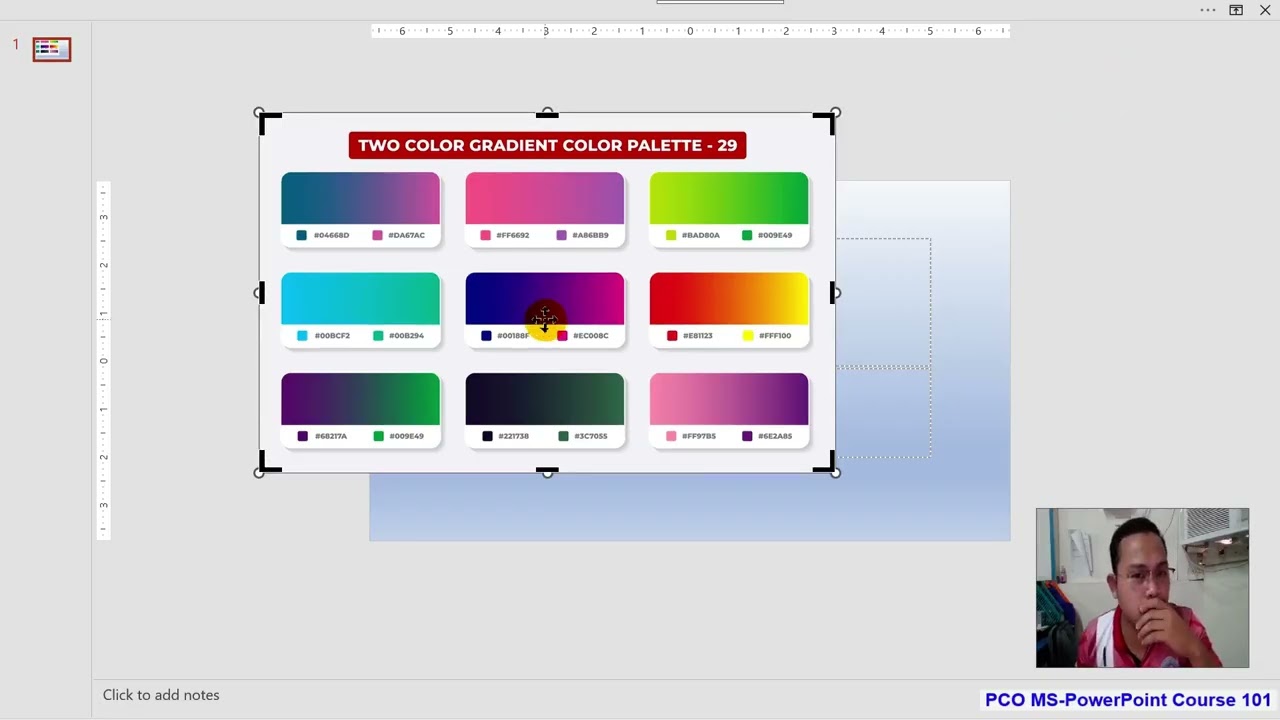Click the ribbon display options icon
This screenshot has width=1280, height=720.
(x=1236, y=10)
